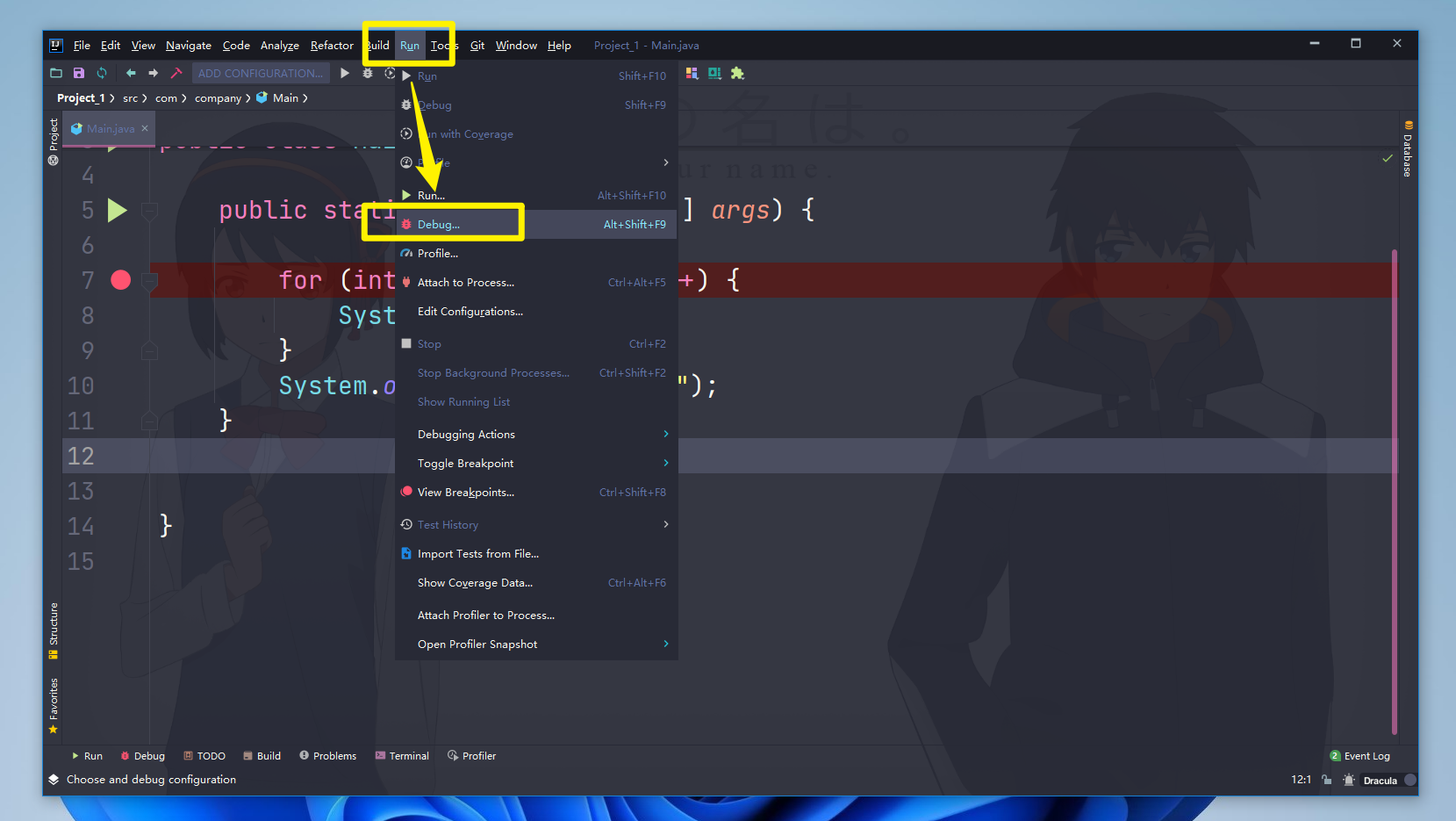This screenshot has width=1456, height=821.
Task: Remove the breakpoint on line 7
Action: (121, 280)
